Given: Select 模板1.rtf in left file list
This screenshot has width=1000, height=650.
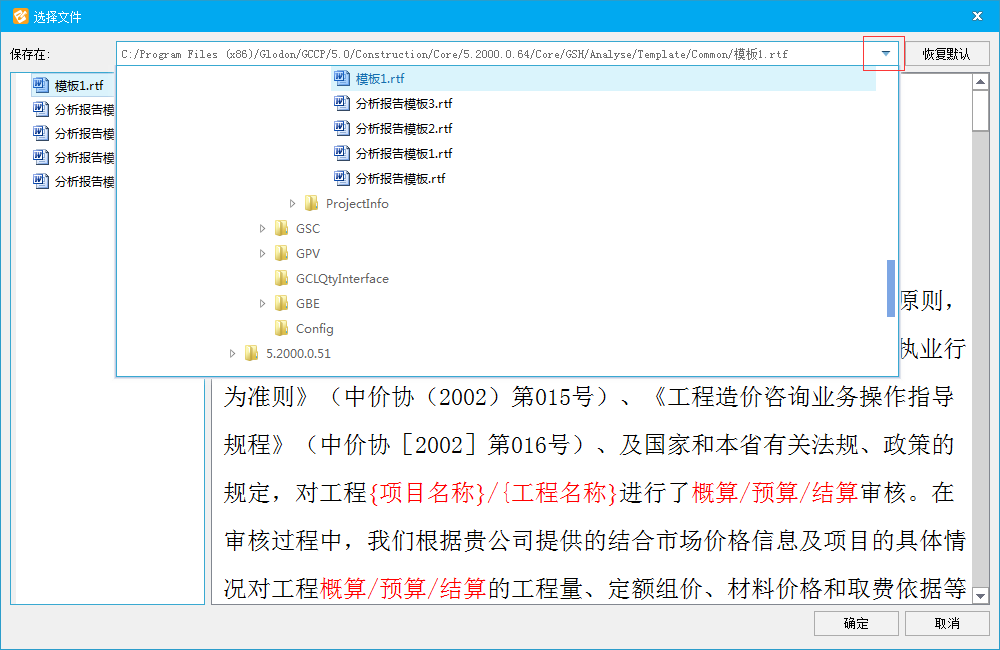Looking at the screenshot, I should (x=78, y=86).
